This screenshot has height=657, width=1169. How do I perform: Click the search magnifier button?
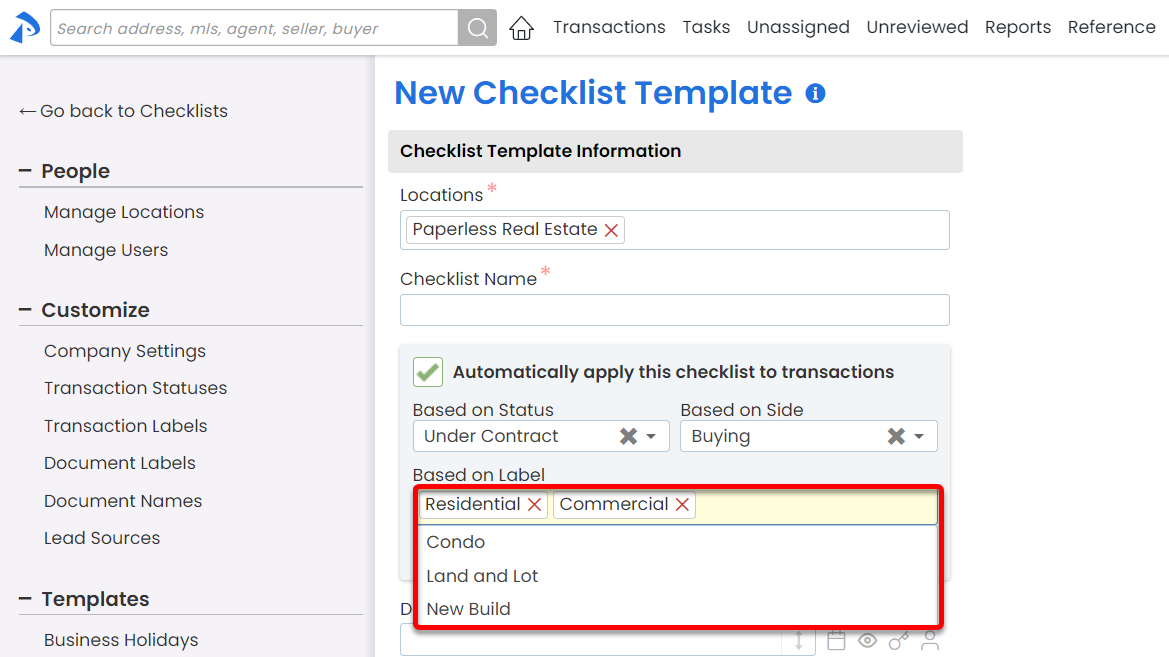pyautogui.click(x=478, y=28)
